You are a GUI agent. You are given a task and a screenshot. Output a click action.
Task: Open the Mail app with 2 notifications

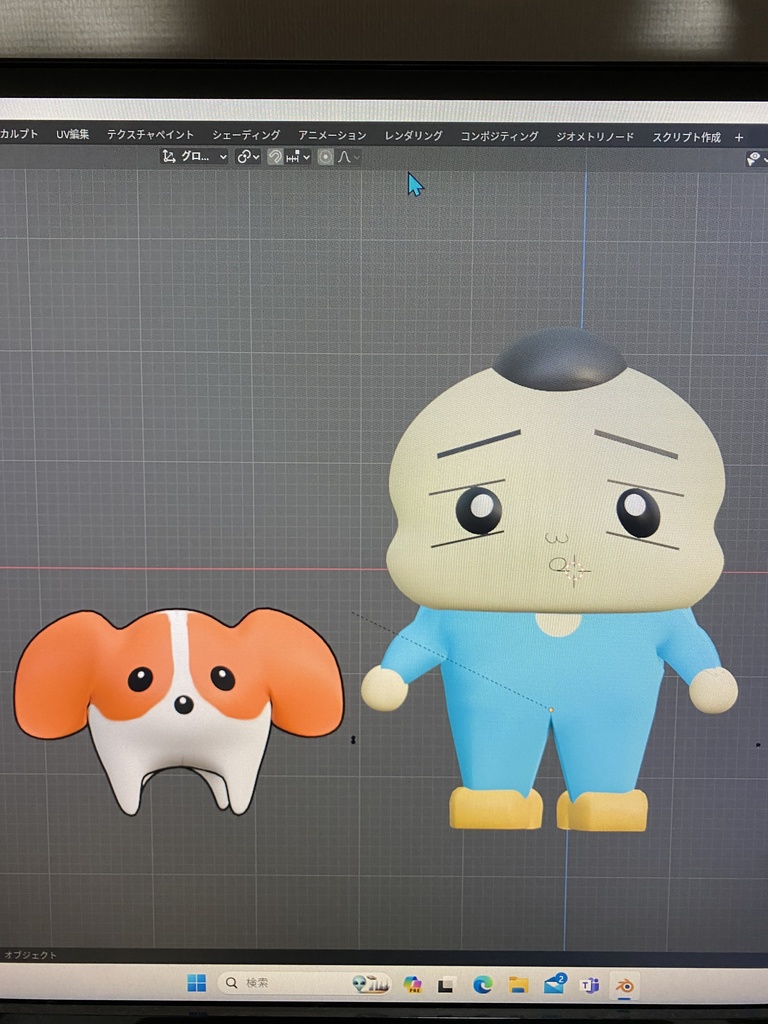click(x=555, y=984)
